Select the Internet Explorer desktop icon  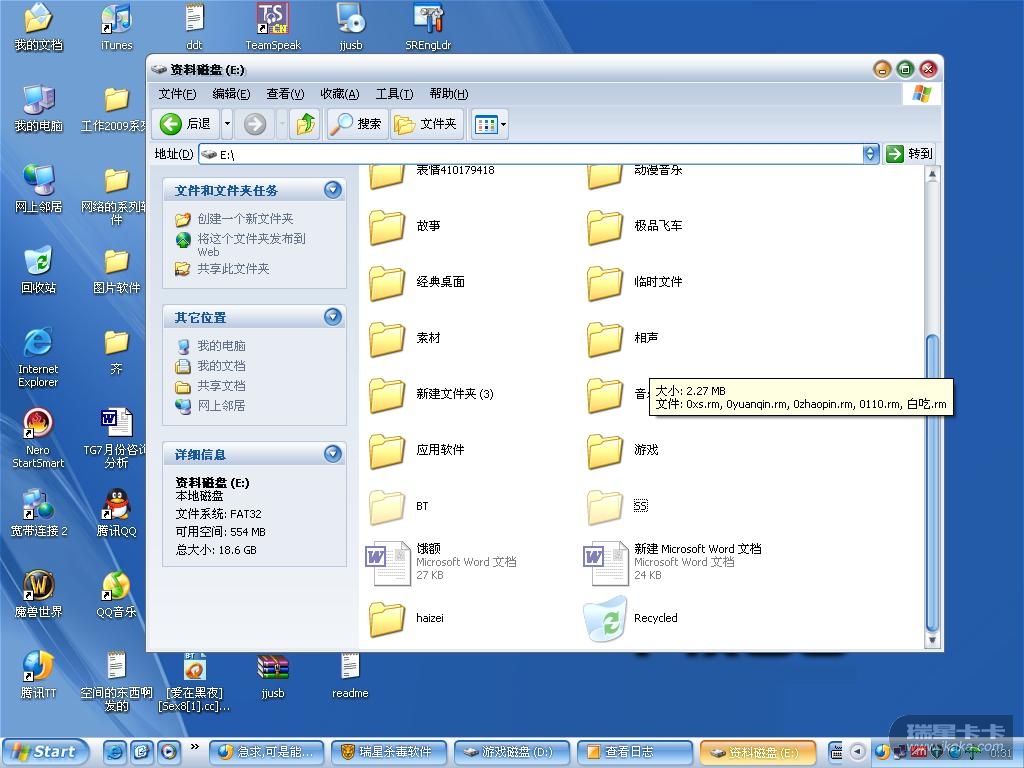click(x=38, y=358)
